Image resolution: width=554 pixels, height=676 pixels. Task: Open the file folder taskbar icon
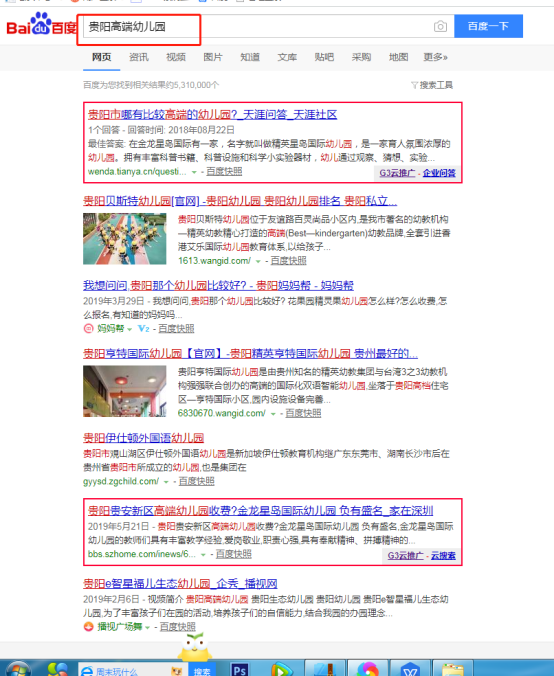click(x=452, y=669)
